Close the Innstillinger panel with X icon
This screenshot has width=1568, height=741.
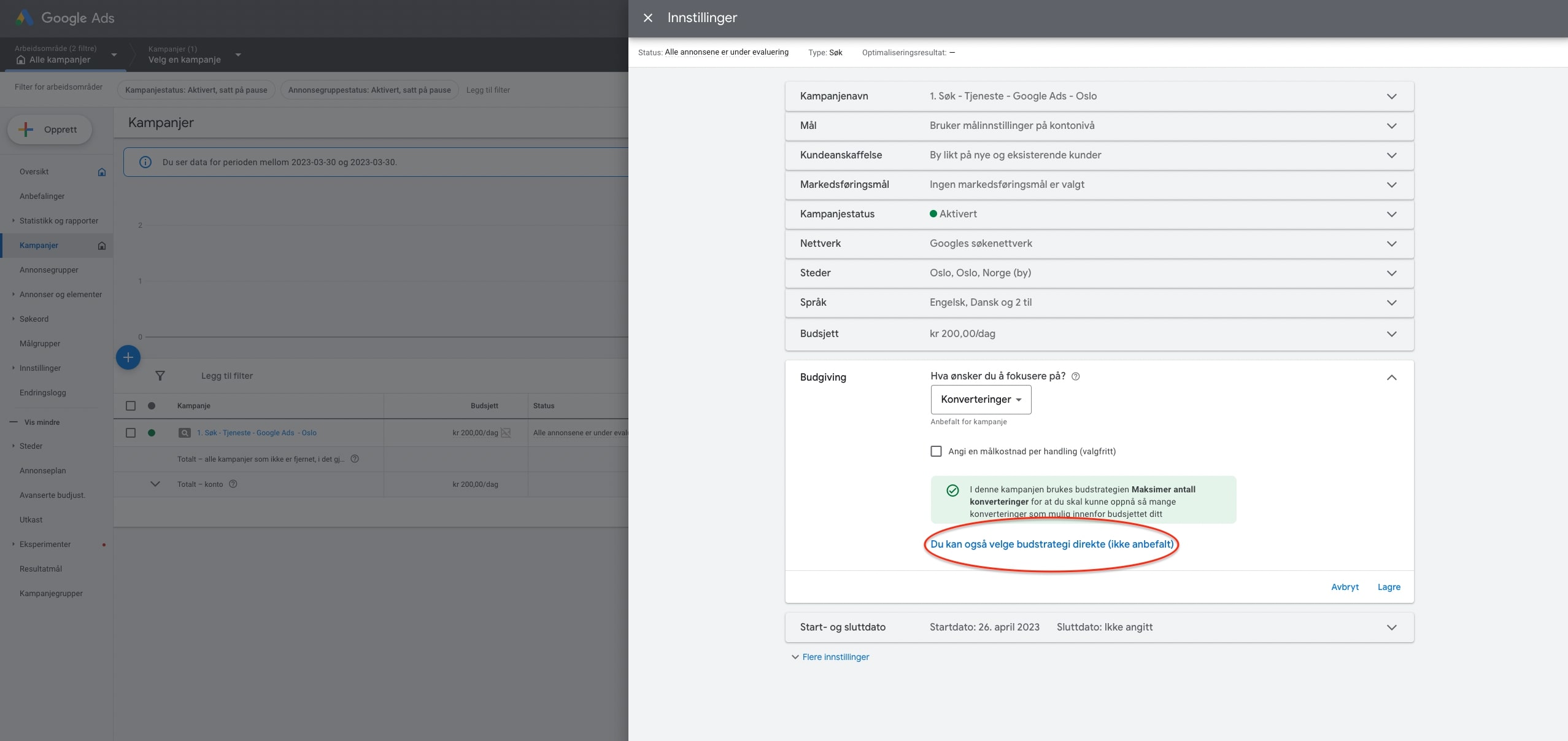[647, 18]
